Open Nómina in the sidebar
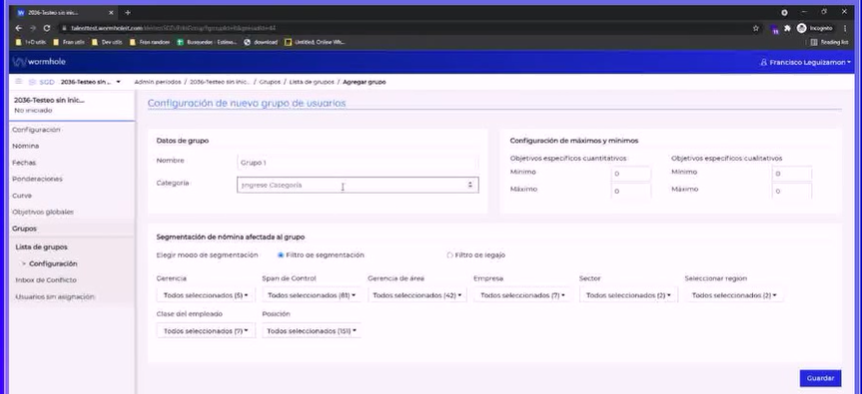This screenshot has height=394, width=862. click(25, 146)
